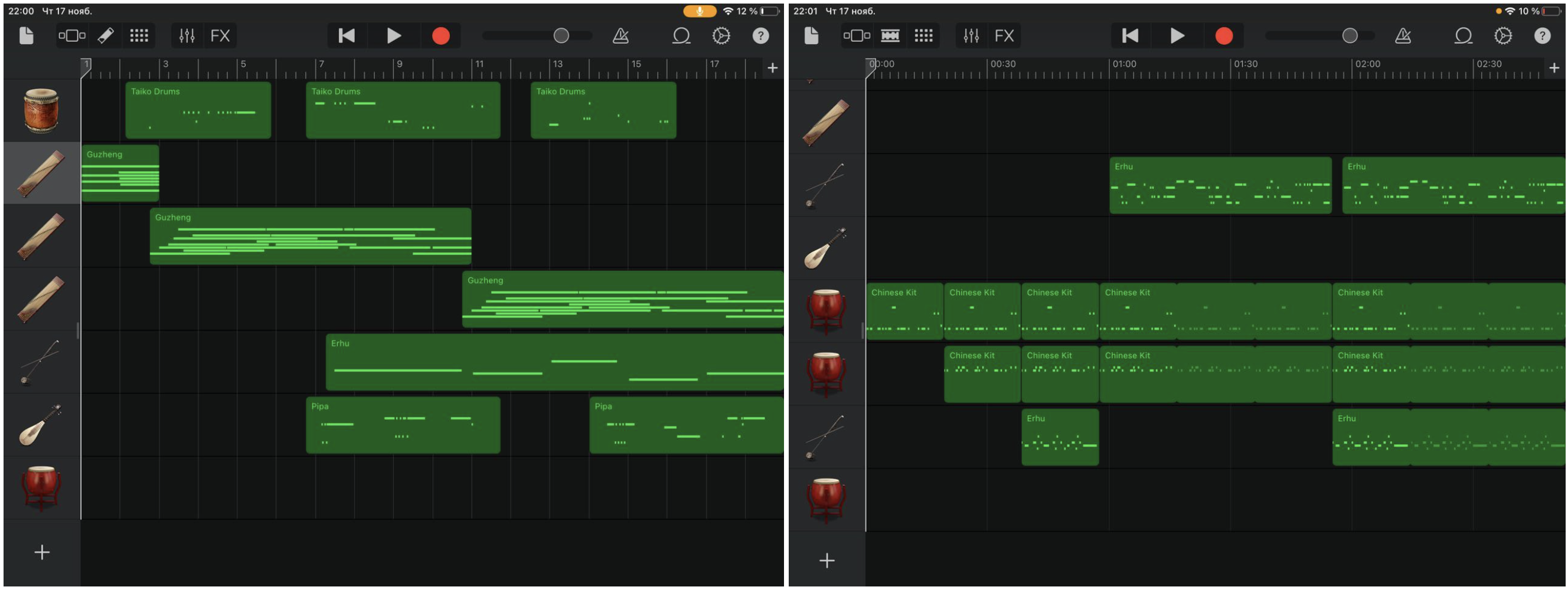
Task: Add song section with ruler plus, left screenshot
Action: pyautogui.click(x=772, y=68)
